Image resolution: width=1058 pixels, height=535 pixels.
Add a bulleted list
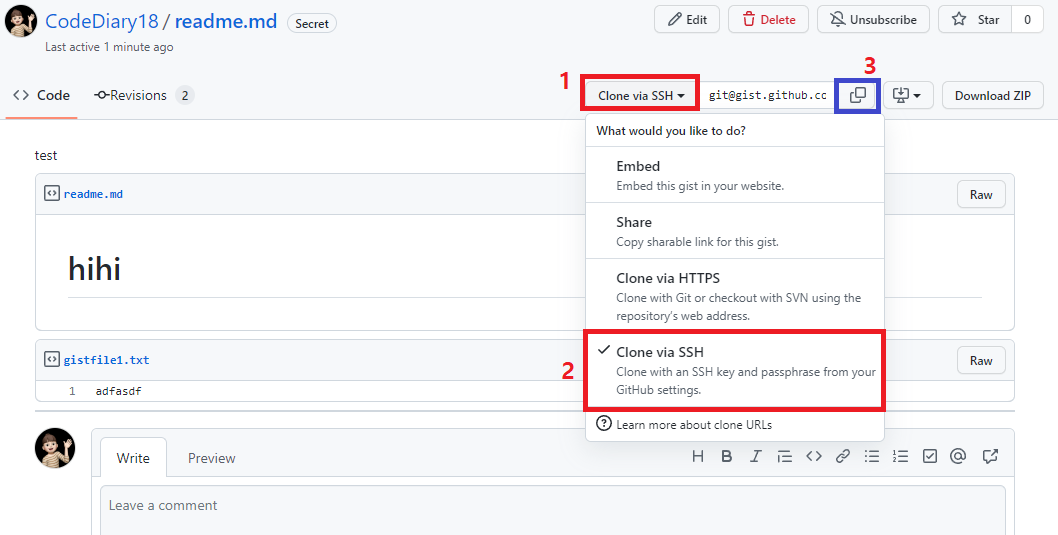coord(872,457)
